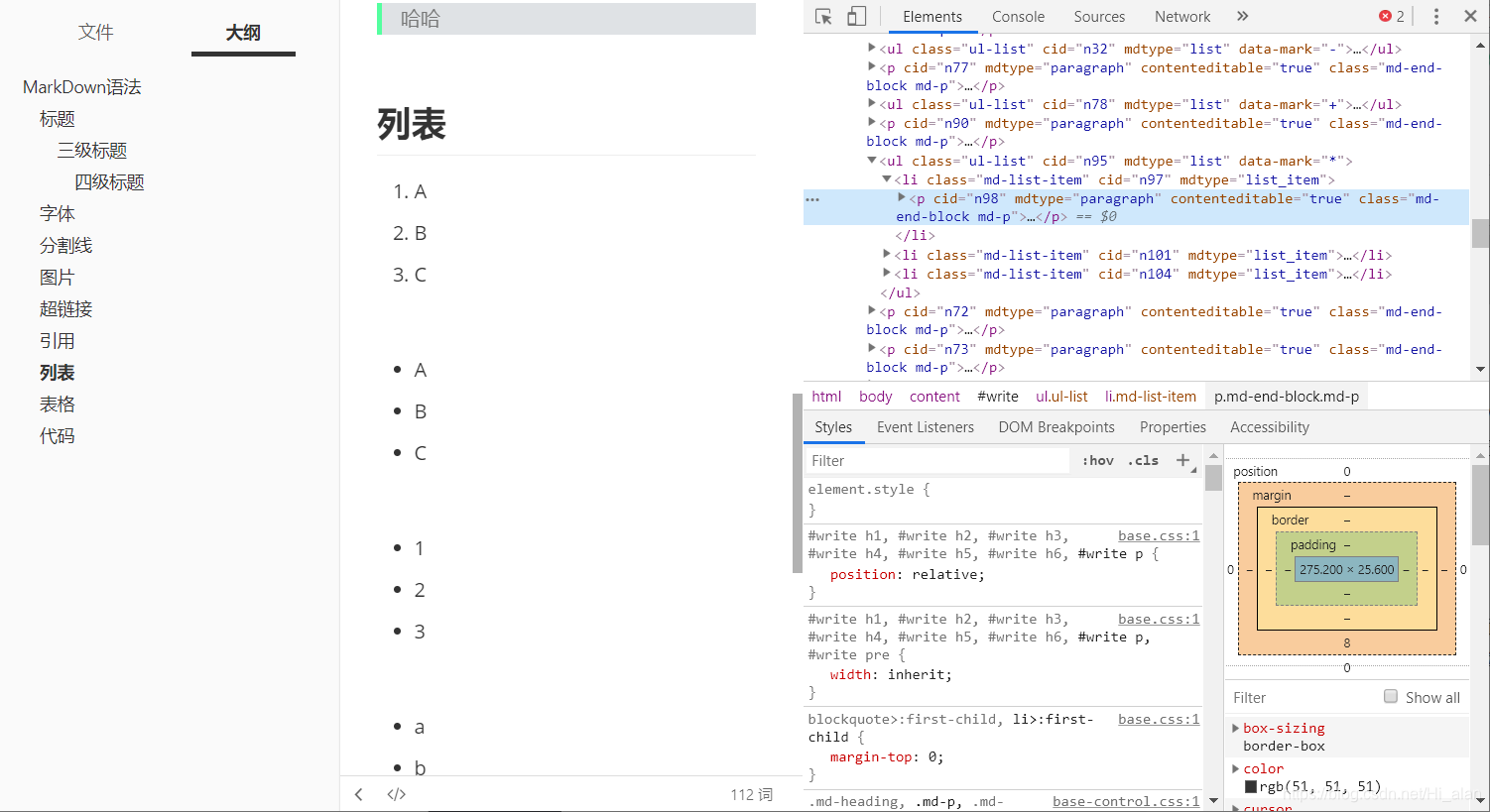Click the color swatch for rgb(51, 51, 51)

[1250, 786]
